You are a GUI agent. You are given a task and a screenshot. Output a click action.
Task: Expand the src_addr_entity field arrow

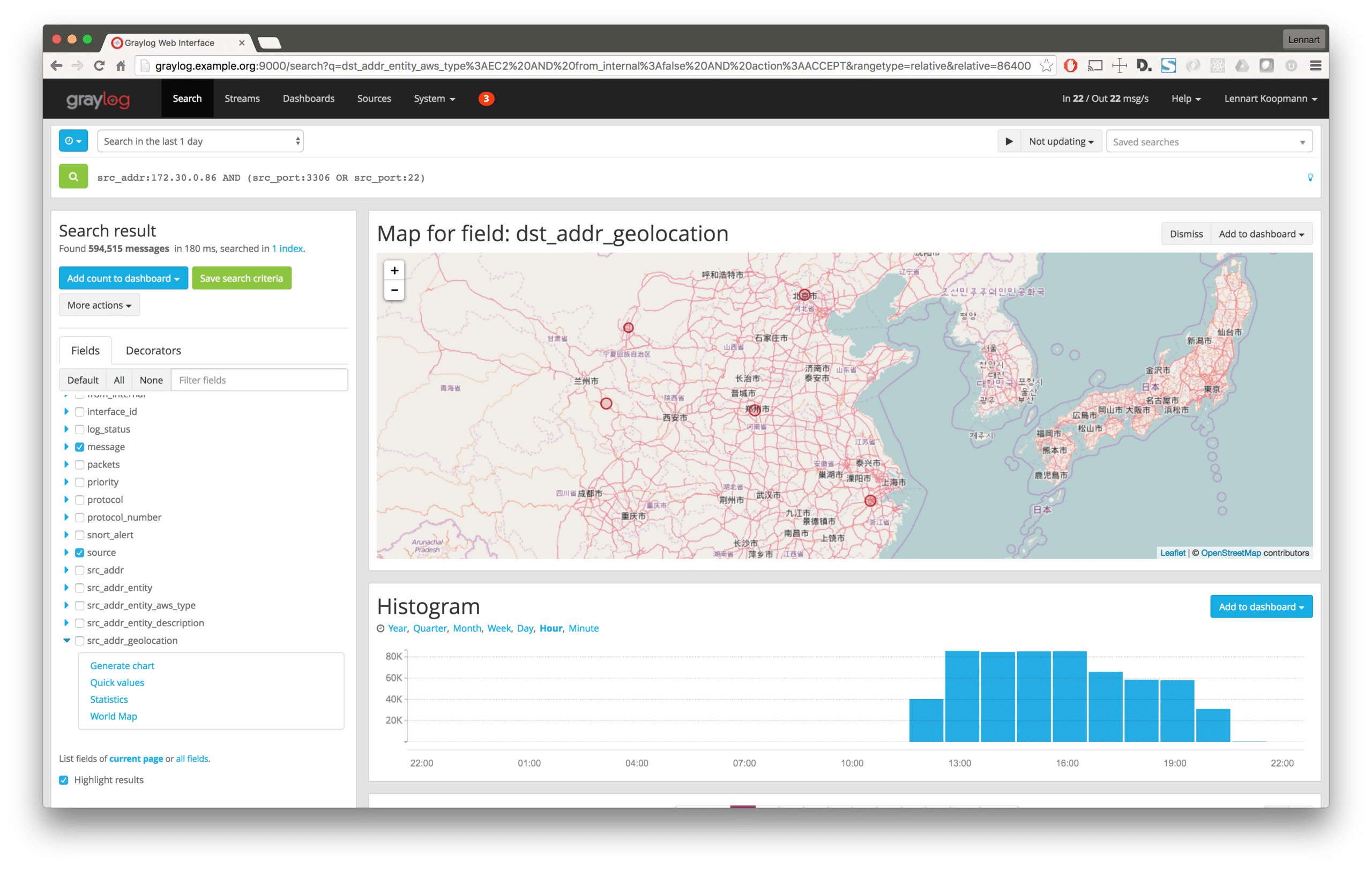pos(66,588)
